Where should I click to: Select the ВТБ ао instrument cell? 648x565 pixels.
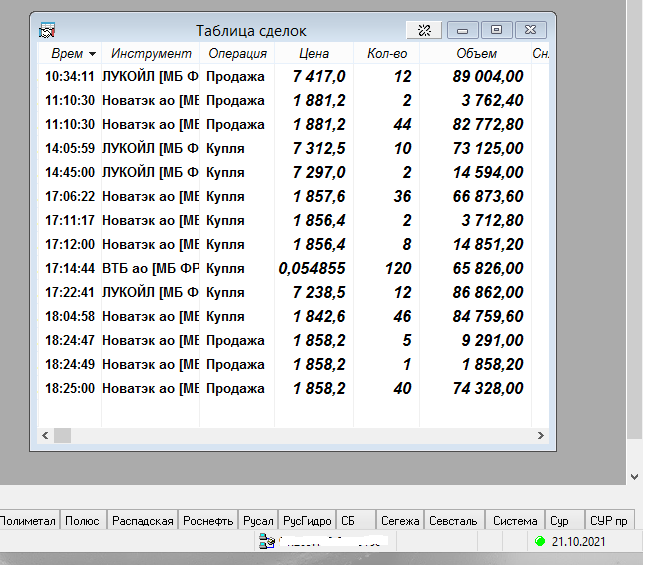tap(150, 268)
